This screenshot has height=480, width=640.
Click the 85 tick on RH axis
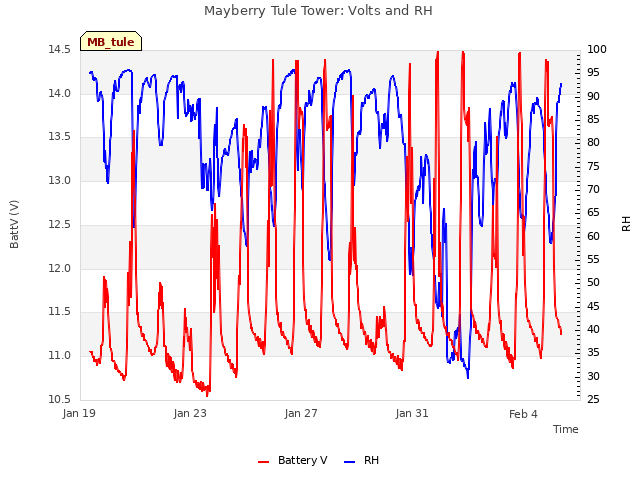[x=593, y=120]
